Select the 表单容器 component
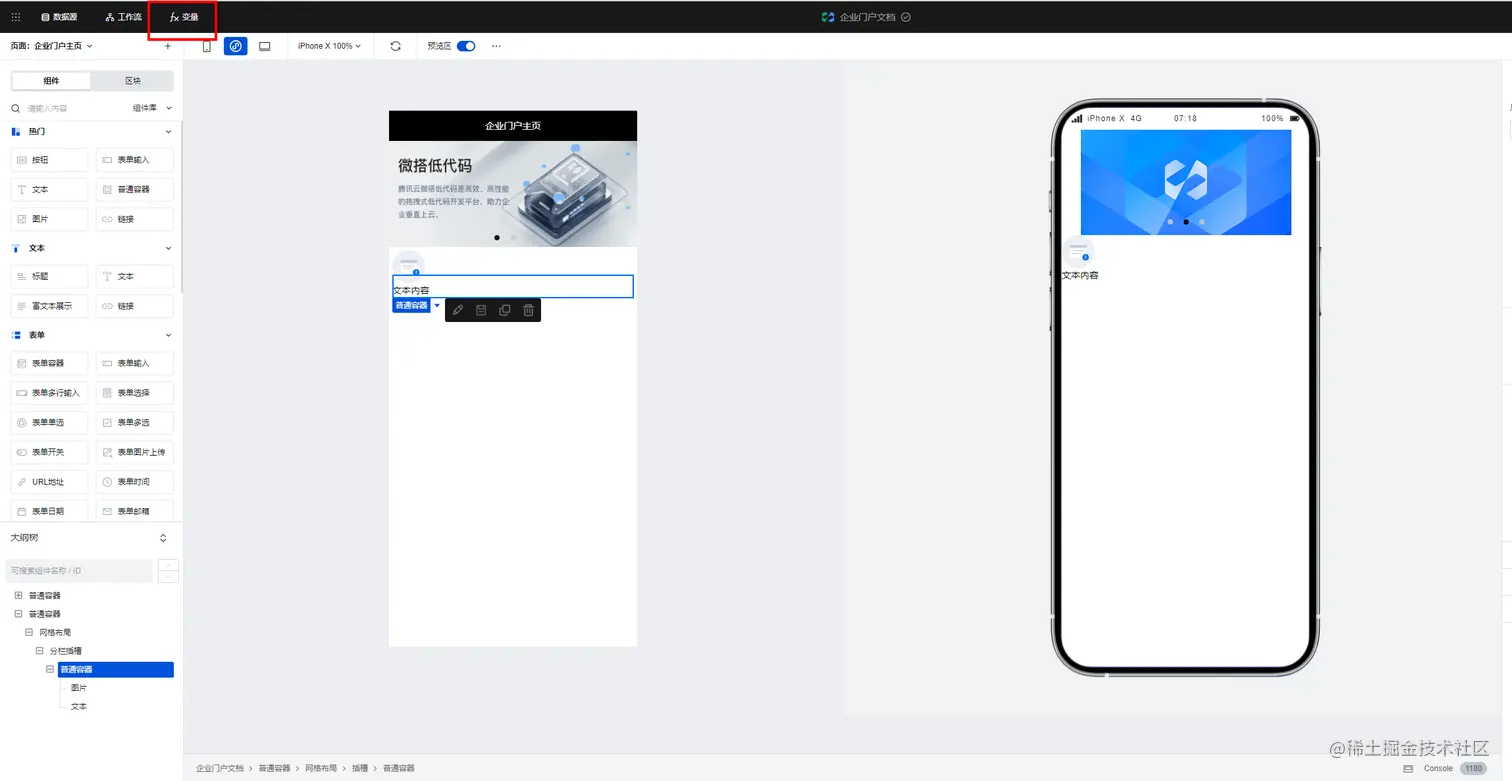This screenshot has height=781, width=1512. (x=49, y=363)
